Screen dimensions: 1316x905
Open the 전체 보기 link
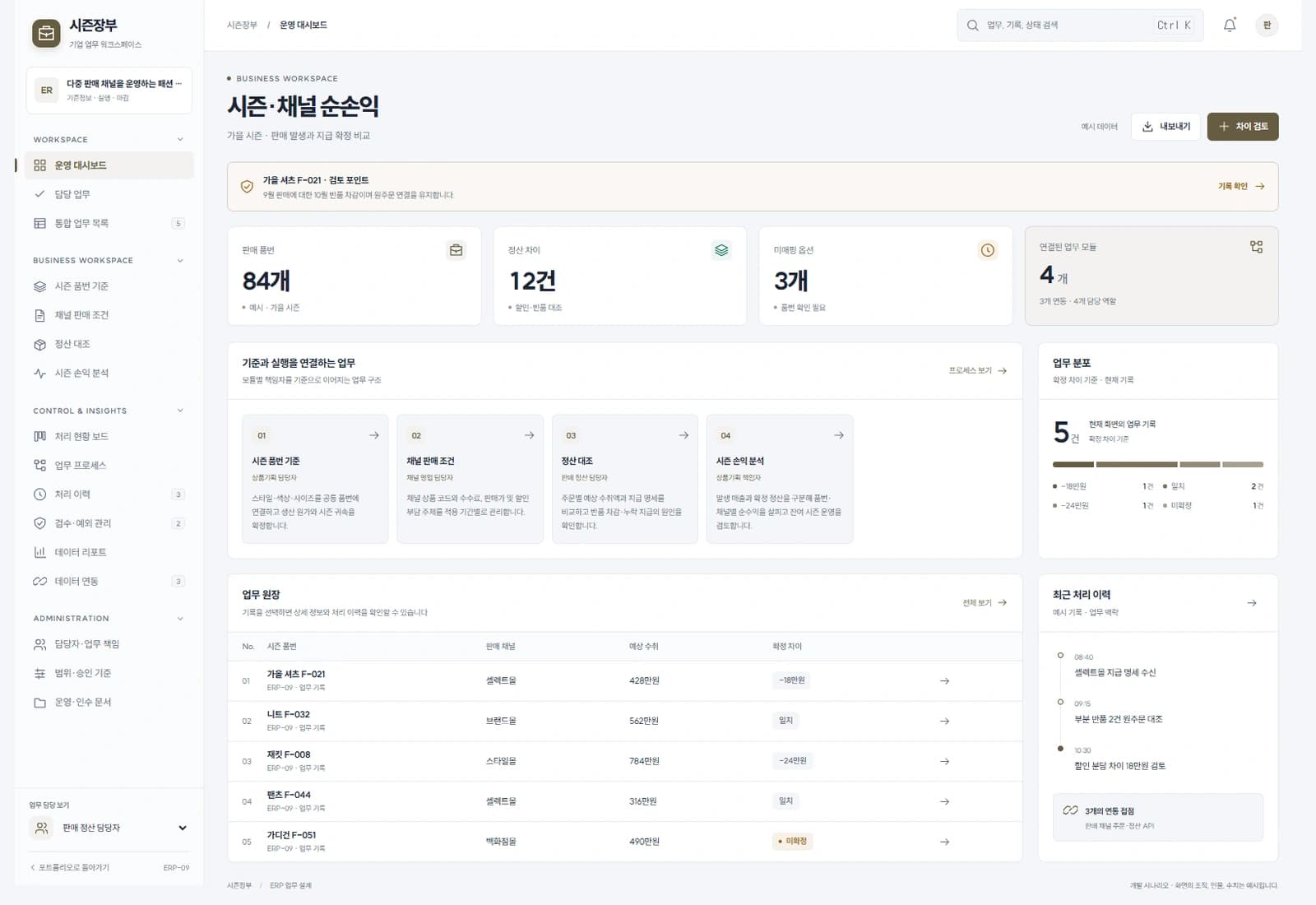tap(985, 603)
